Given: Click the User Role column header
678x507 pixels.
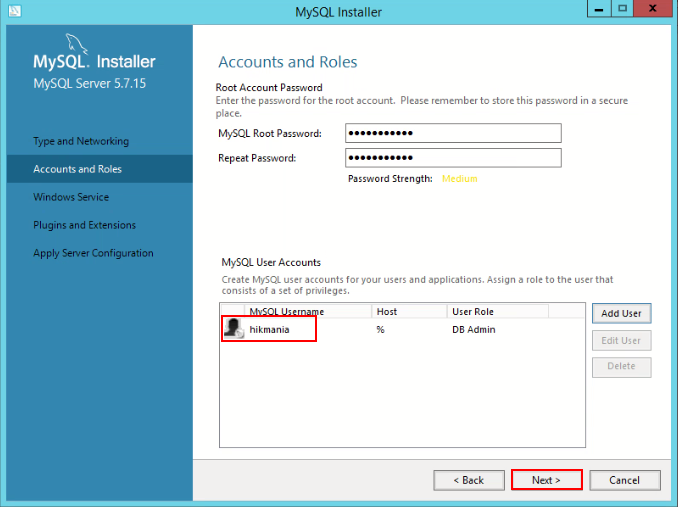Looking at the screenshot, I should click(498, 311).
